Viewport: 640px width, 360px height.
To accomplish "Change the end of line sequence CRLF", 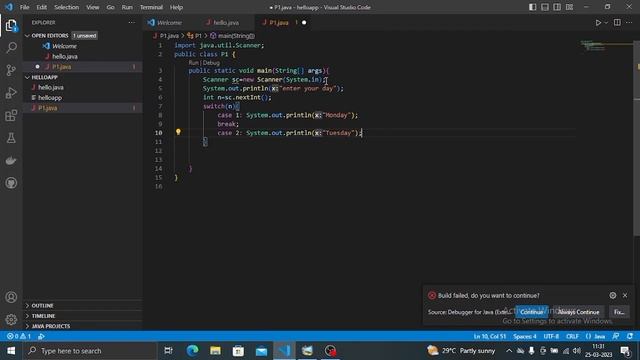I will pos(572,336).
